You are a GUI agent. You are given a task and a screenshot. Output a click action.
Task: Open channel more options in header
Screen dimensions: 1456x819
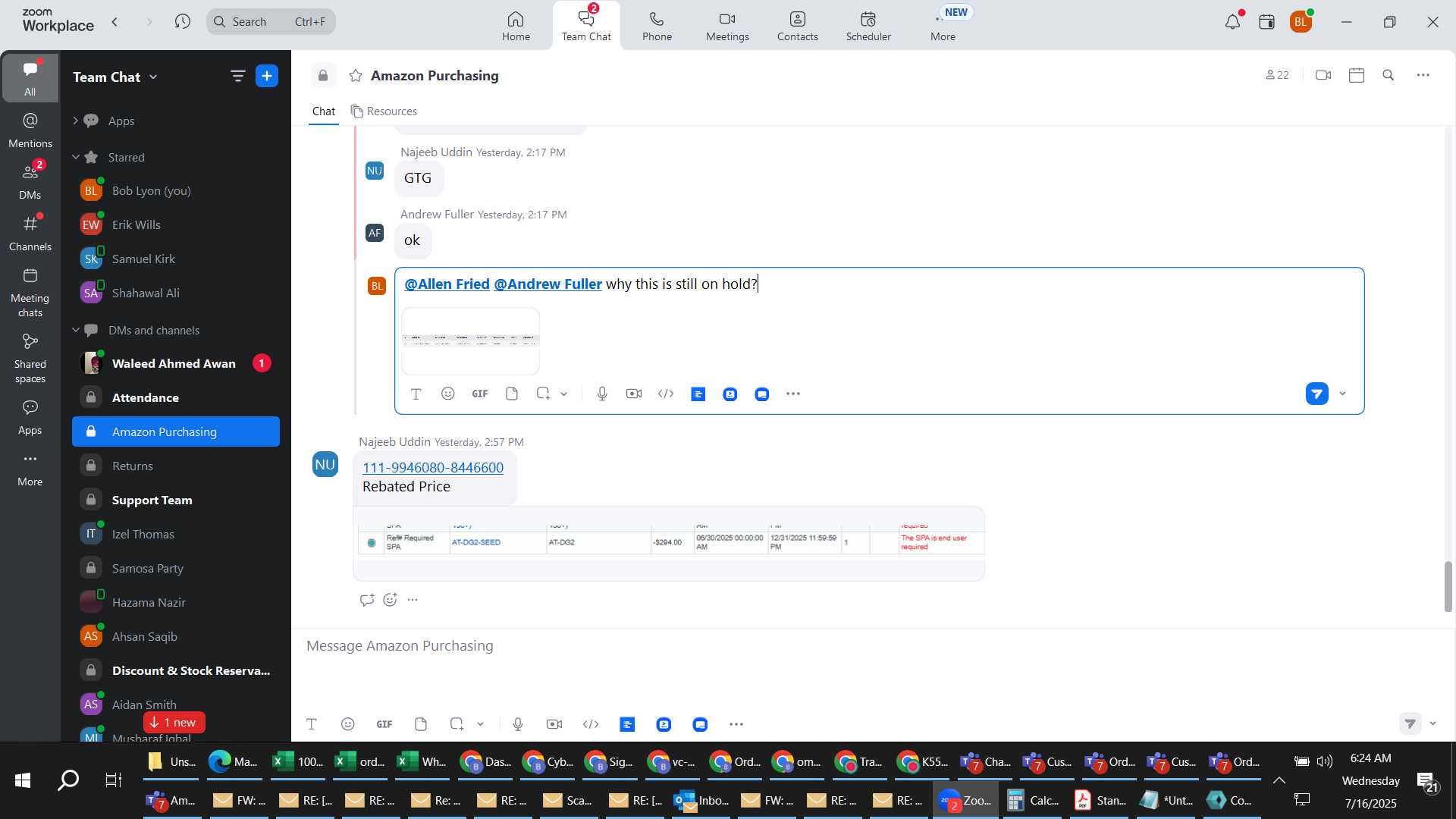click(1423, 75)
